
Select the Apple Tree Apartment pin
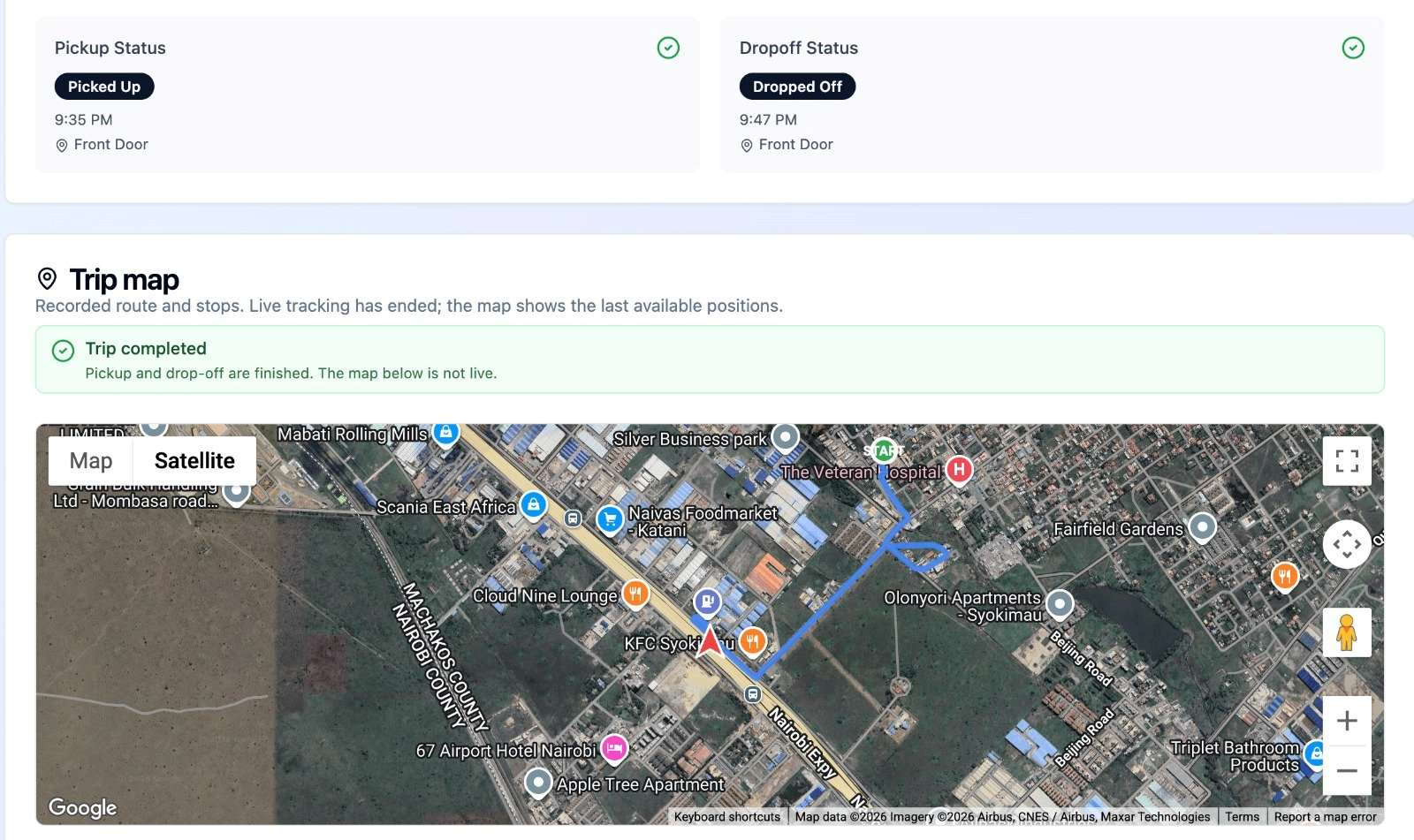[538, 783]
